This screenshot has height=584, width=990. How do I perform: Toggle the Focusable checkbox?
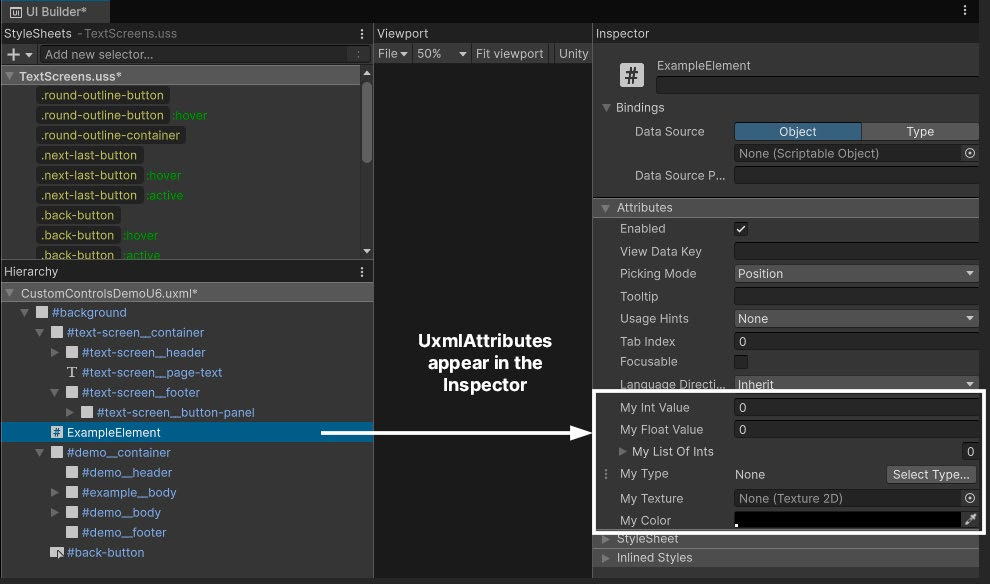tap(741, 362)
